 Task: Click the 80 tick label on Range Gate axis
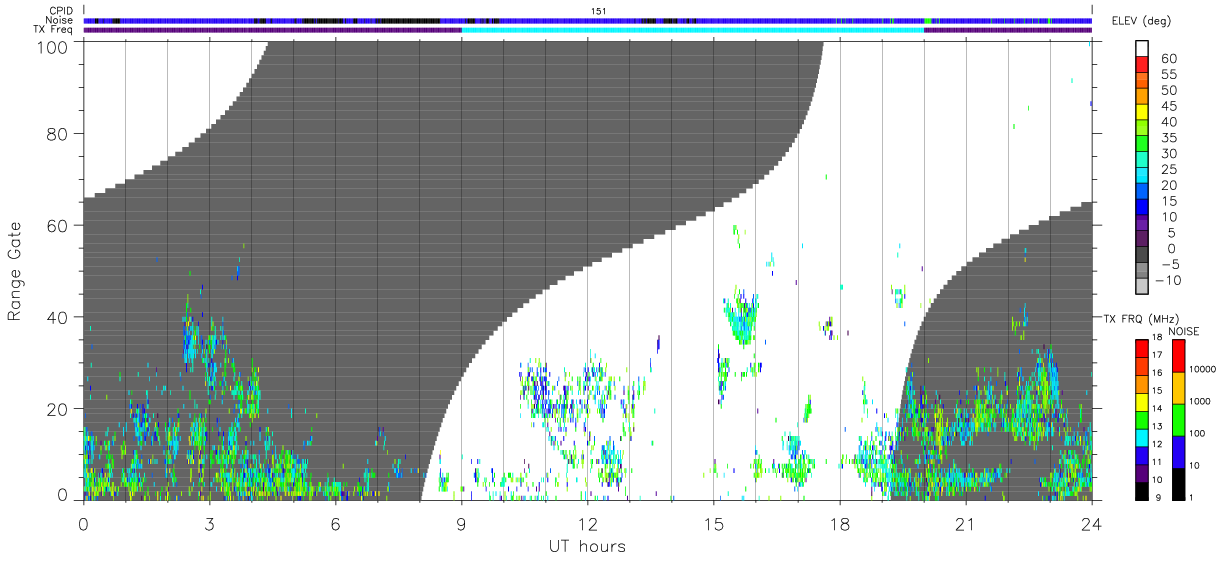[59, 134]
